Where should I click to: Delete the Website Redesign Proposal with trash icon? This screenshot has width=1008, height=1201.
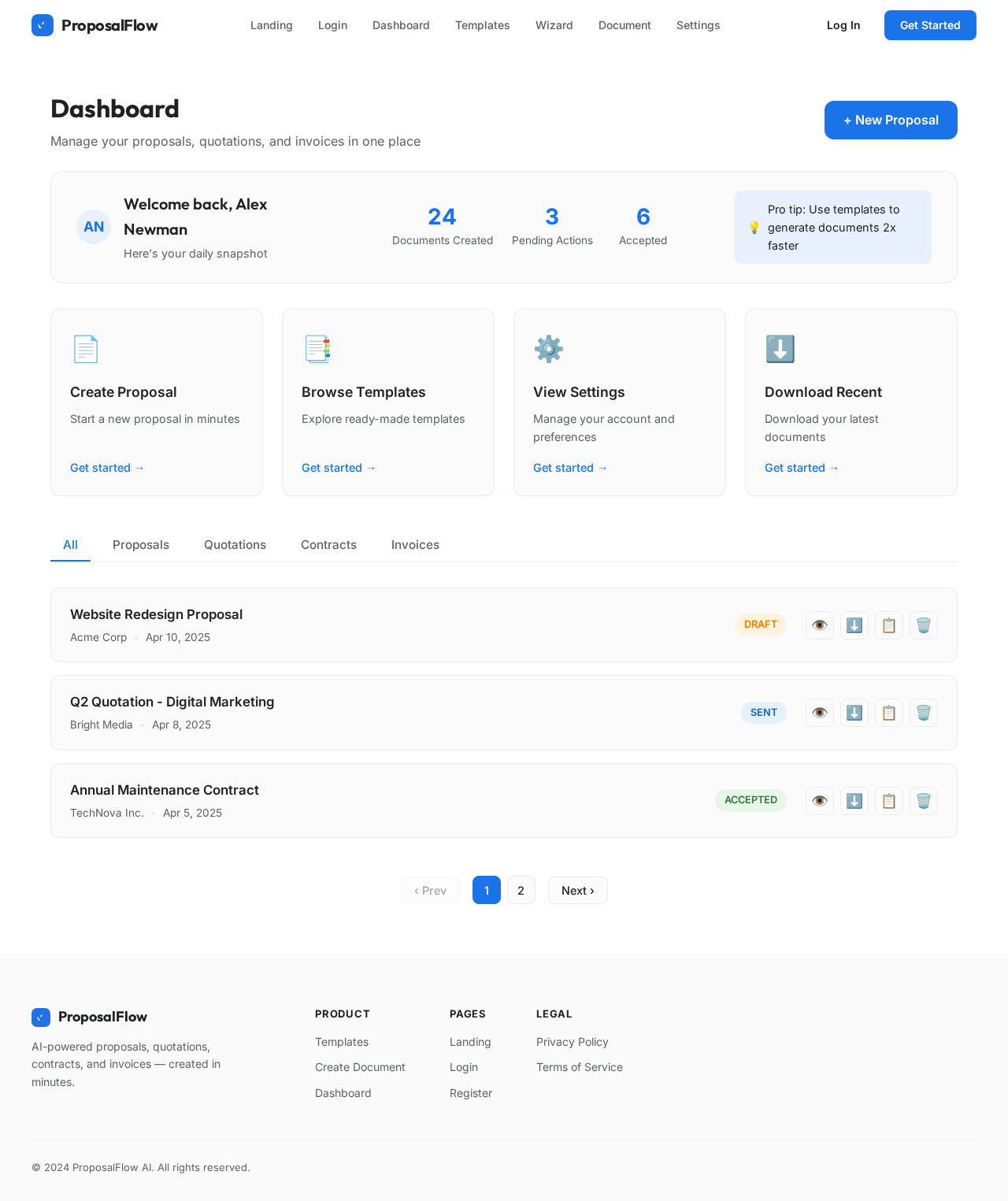[924, 625]
